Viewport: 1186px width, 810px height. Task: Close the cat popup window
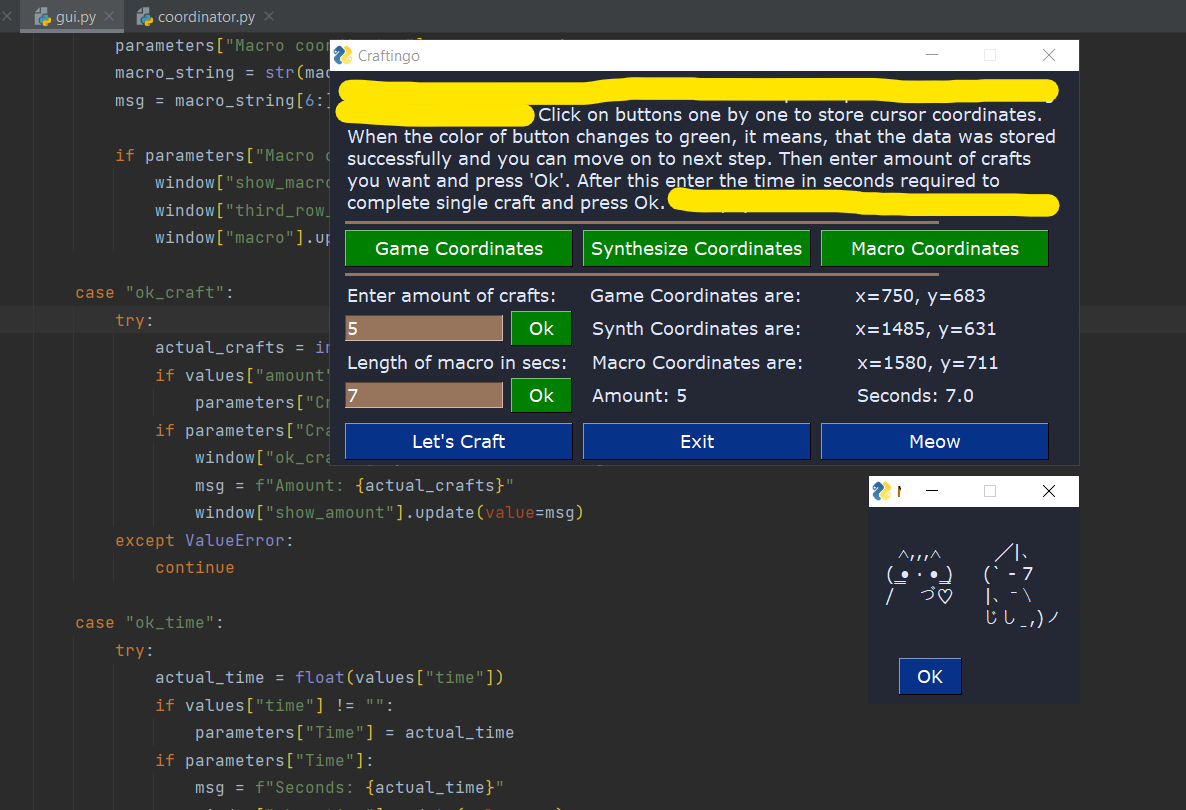1048,491
